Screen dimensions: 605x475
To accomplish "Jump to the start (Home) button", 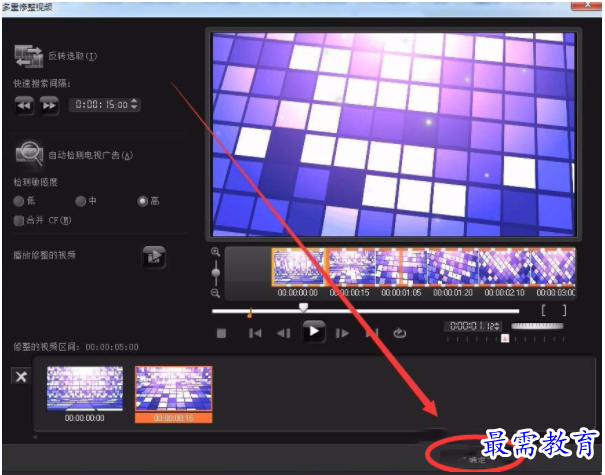I will click(x=255, y=333).
